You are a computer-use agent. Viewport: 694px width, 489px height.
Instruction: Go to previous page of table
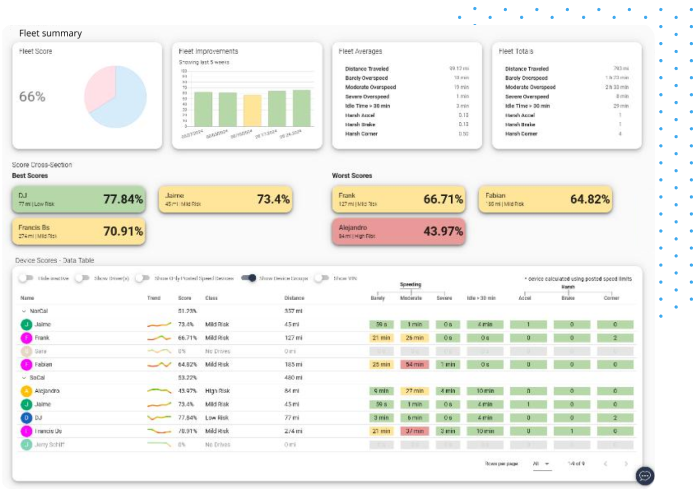[603, 464]
